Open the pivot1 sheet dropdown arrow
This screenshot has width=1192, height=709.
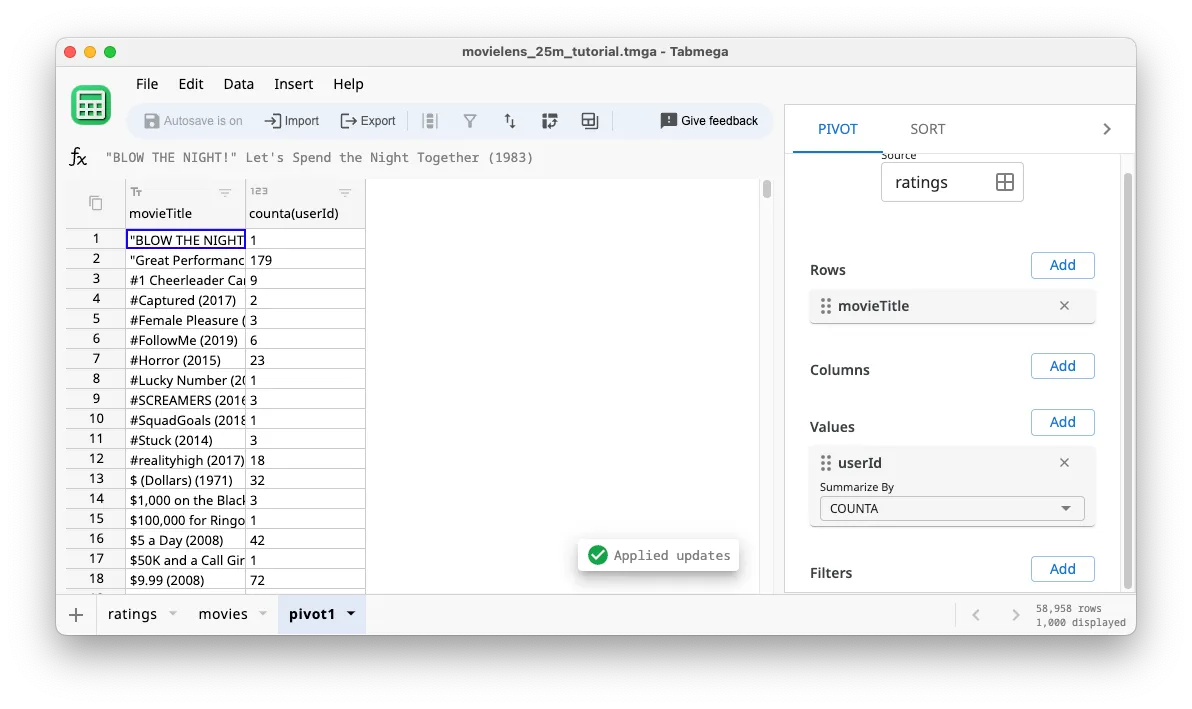pyautogui.click(x=349, y=614)
